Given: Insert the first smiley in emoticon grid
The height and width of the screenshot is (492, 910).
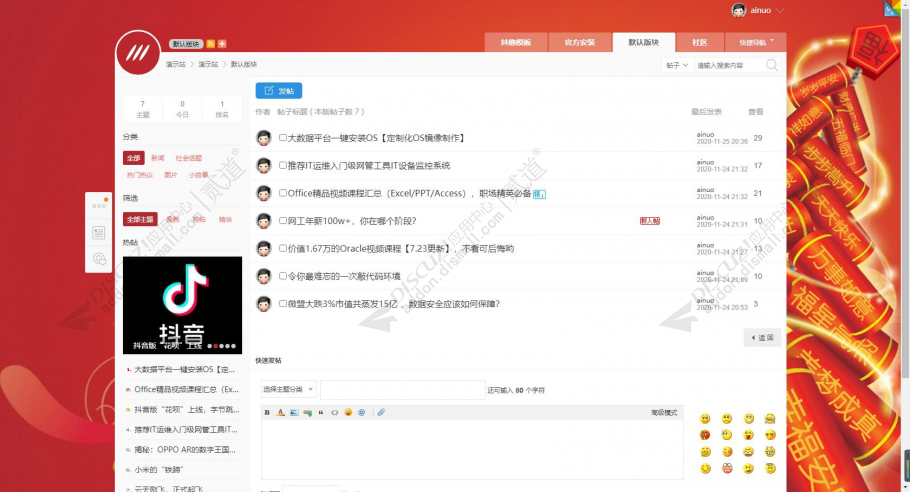Looking at the screenshot, I should pyautogui.click(x=705, y=419).
